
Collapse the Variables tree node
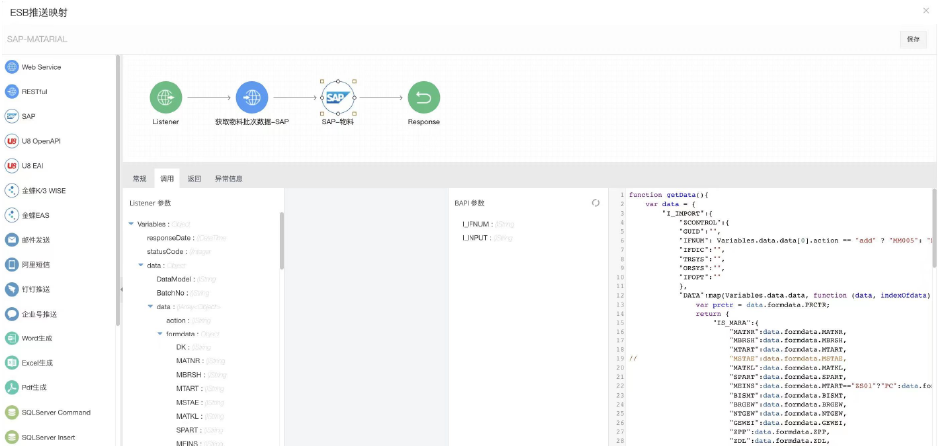tap(131, 224)
